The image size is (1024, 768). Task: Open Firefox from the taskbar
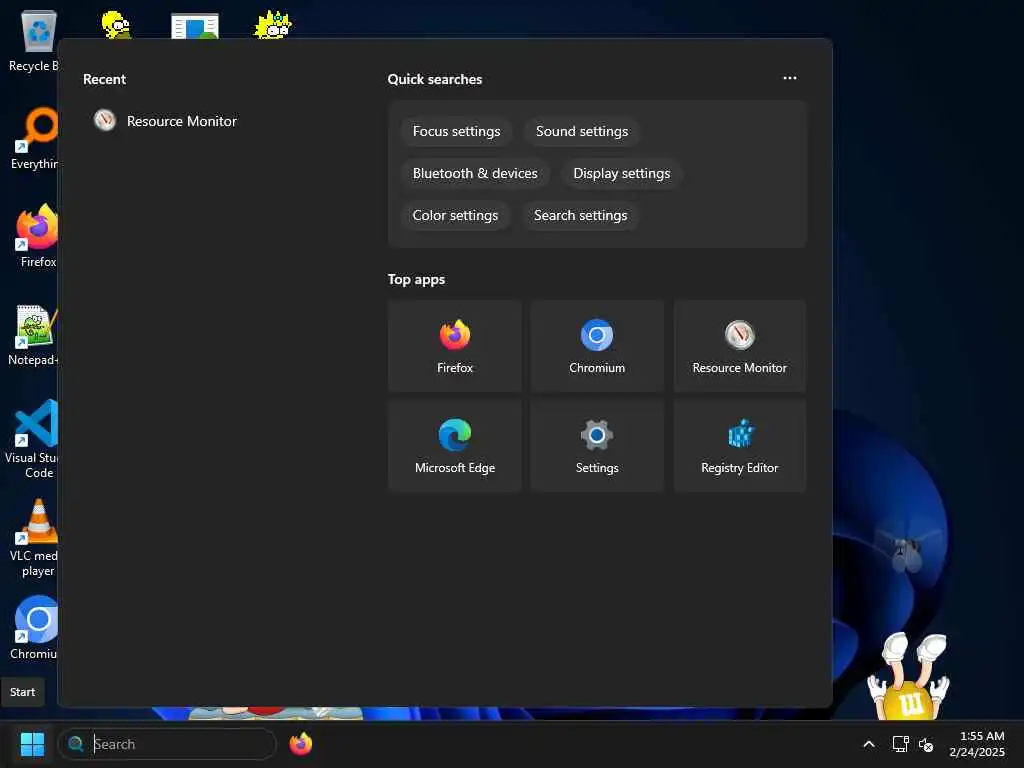tap(300, 744)
